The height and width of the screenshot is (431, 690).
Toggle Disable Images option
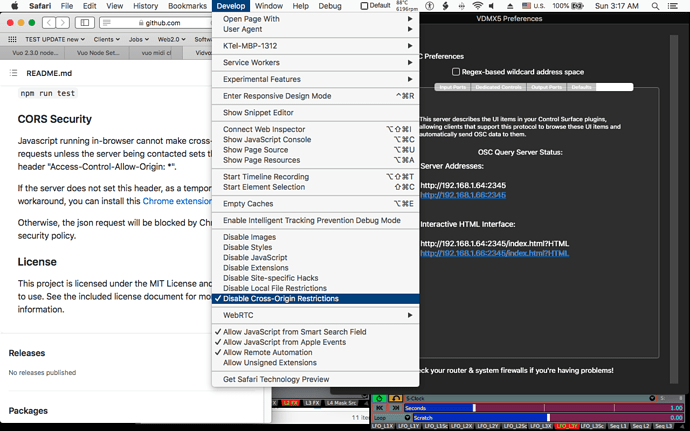pyautogui.click(x=316, y=237)
